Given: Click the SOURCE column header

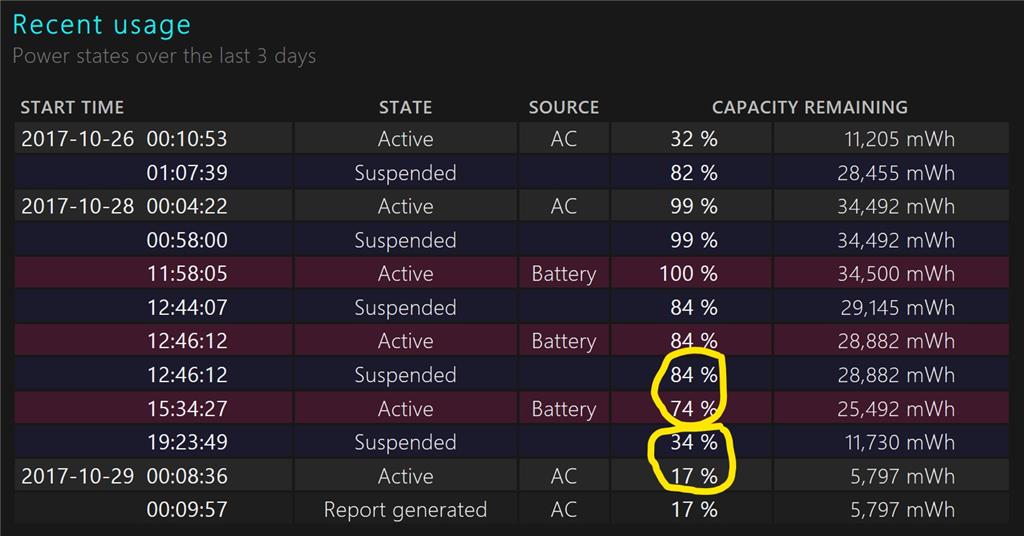Looking at the screenshot, I should click(x=564, y=107).
